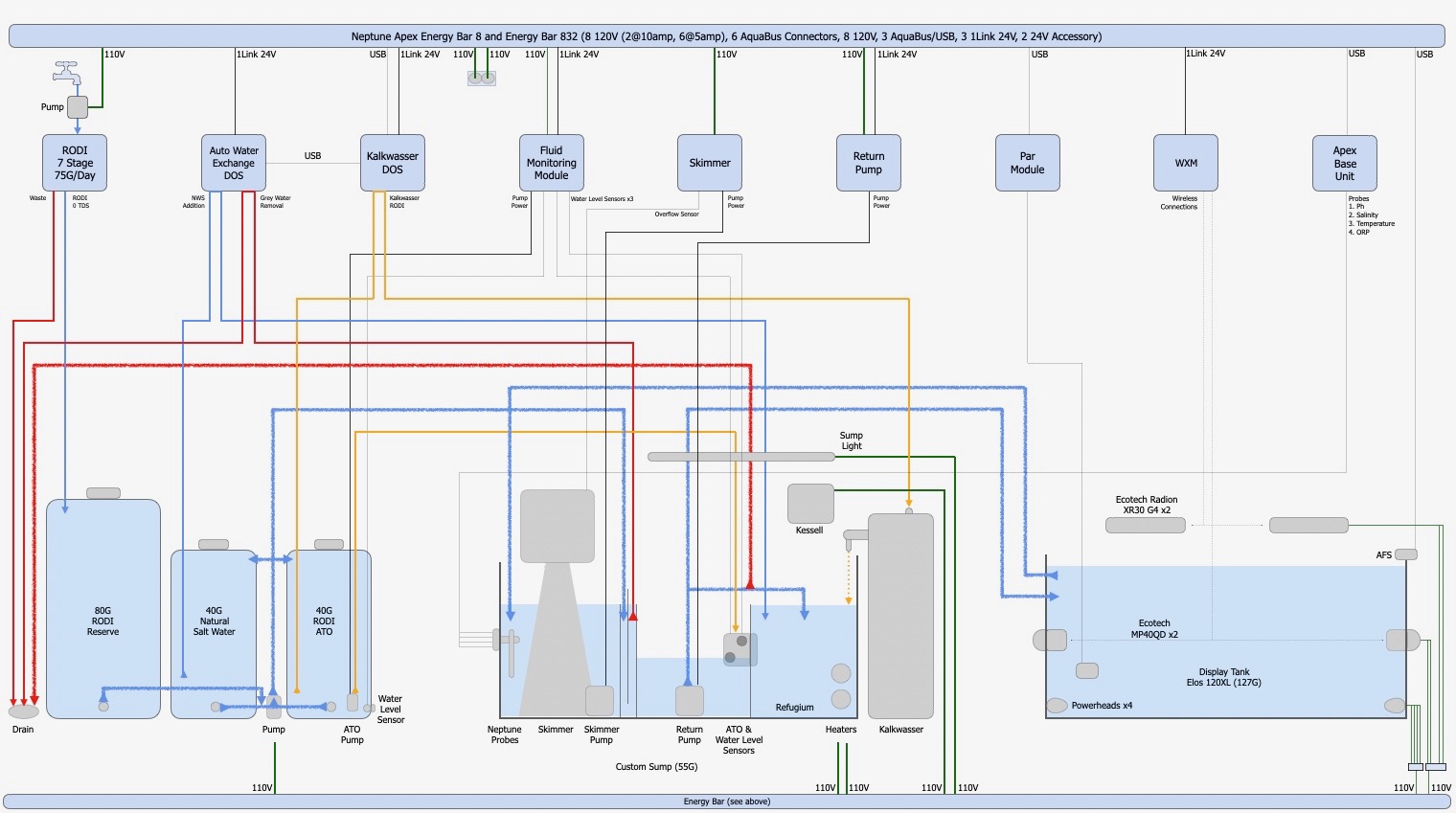This screenshot has height=813, width=1456.
Task: Select the Auto Water Exchange DOS box
Action: (234, 163)
